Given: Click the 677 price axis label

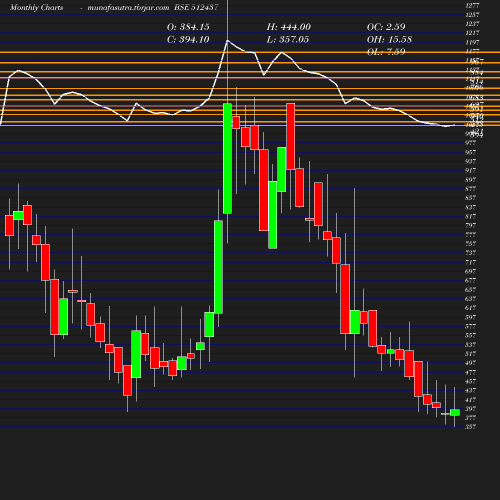Looking at the screenshot, I should (x=470, y=280).
